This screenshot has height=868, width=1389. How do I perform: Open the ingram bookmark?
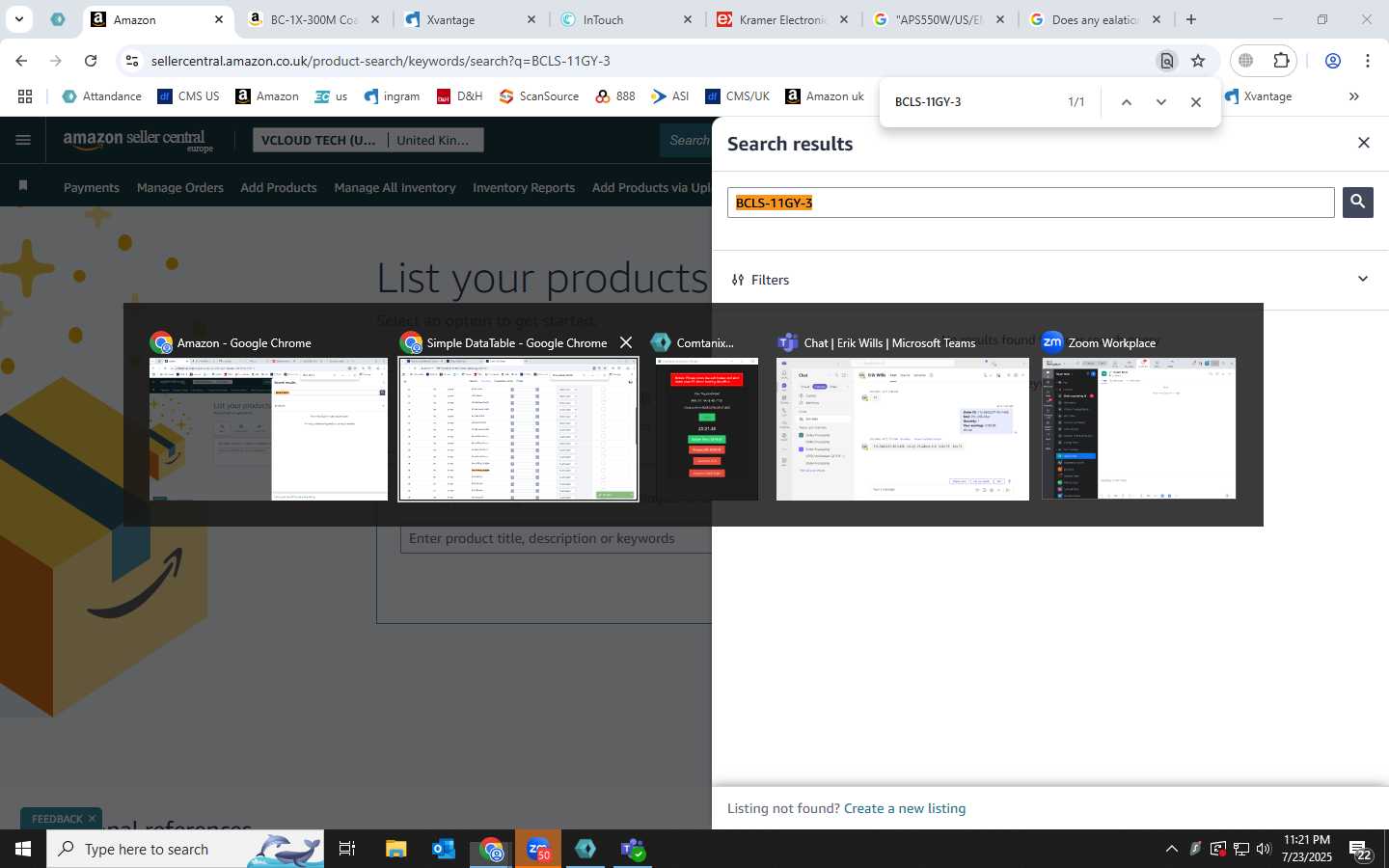392,96
